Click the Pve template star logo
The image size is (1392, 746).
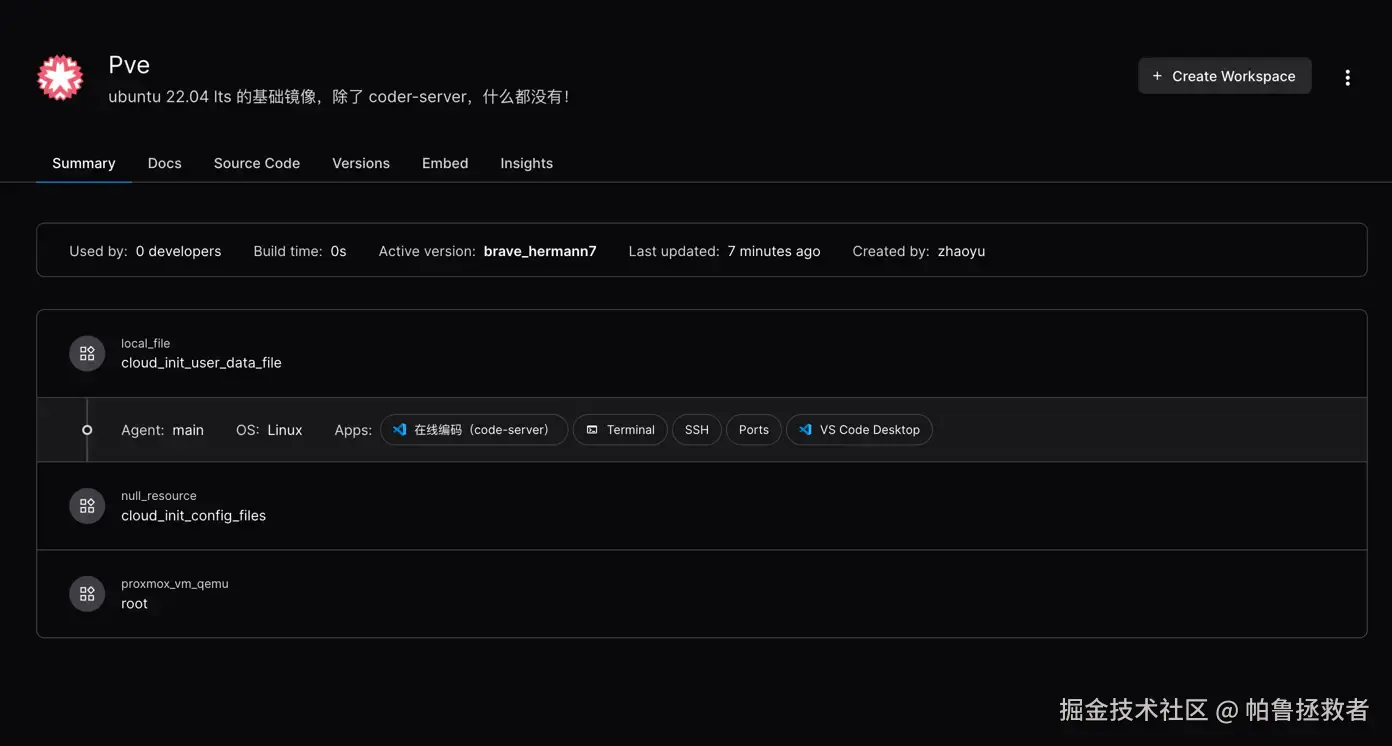pos(60,77)
